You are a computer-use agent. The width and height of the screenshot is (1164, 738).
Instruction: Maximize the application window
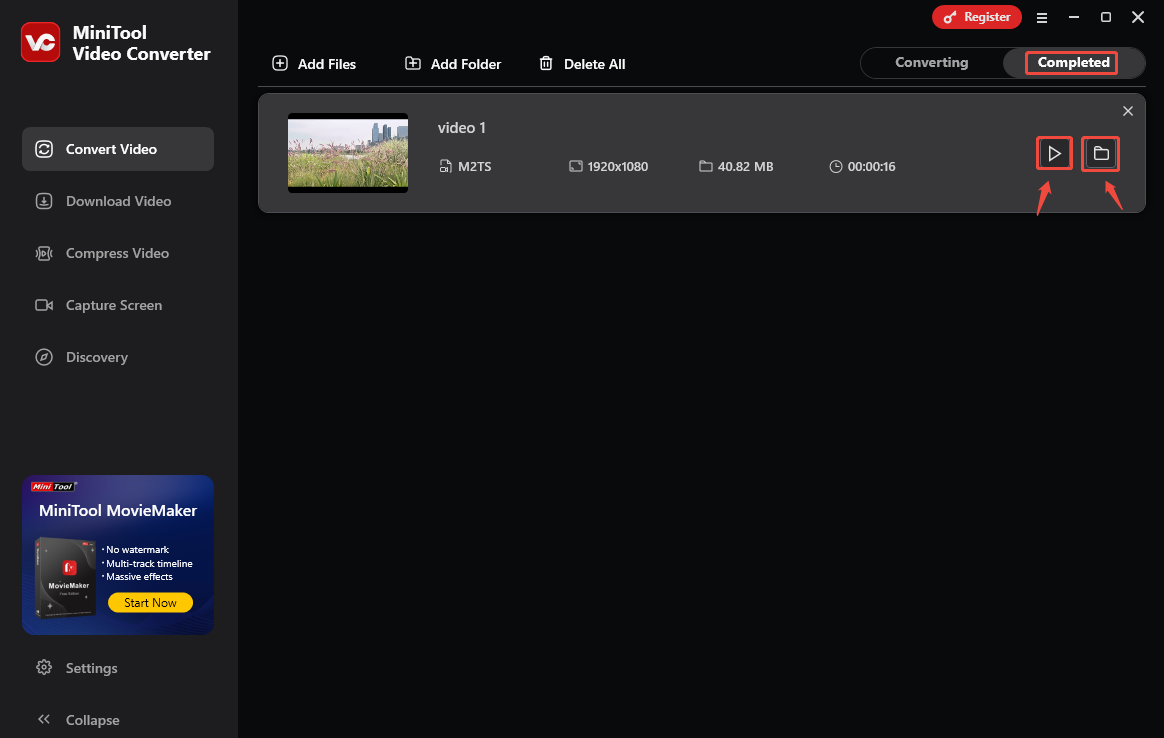point(1106,17)
